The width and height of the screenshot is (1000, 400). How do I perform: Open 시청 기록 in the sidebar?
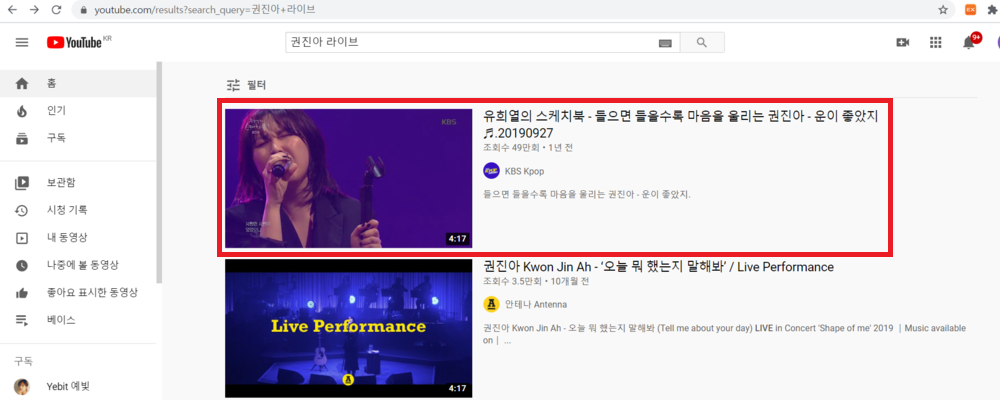[78, 211]
